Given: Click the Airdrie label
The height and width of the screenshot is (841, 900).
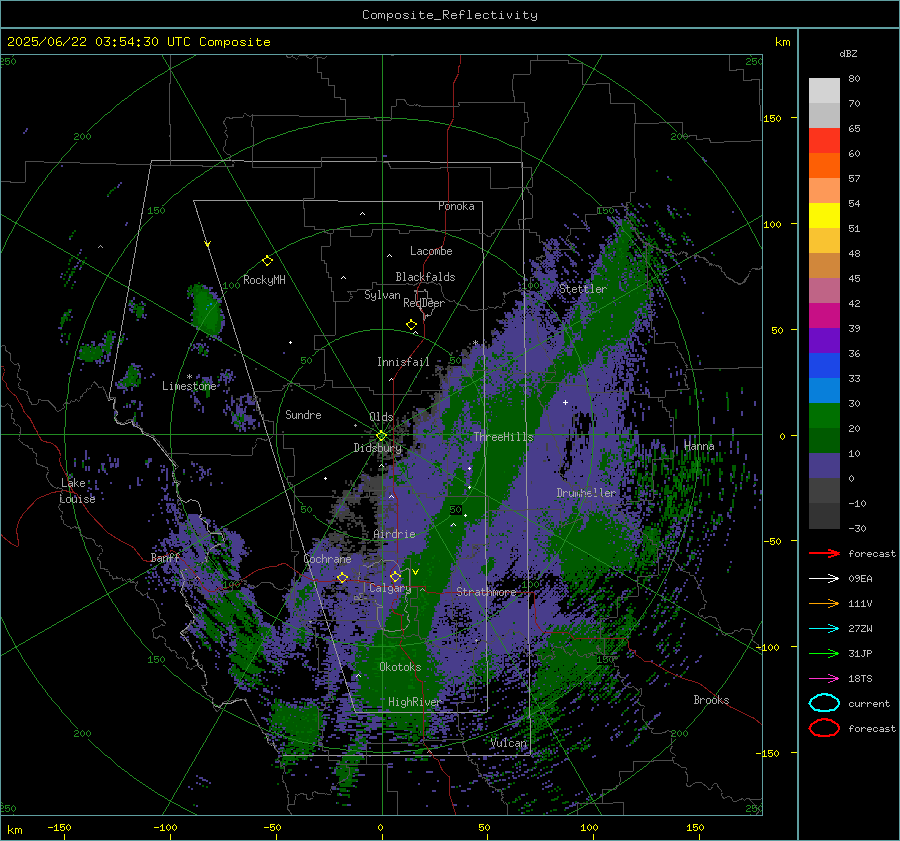Looking at the screenshot, I should pyautogui.click(x=394, y=534).
